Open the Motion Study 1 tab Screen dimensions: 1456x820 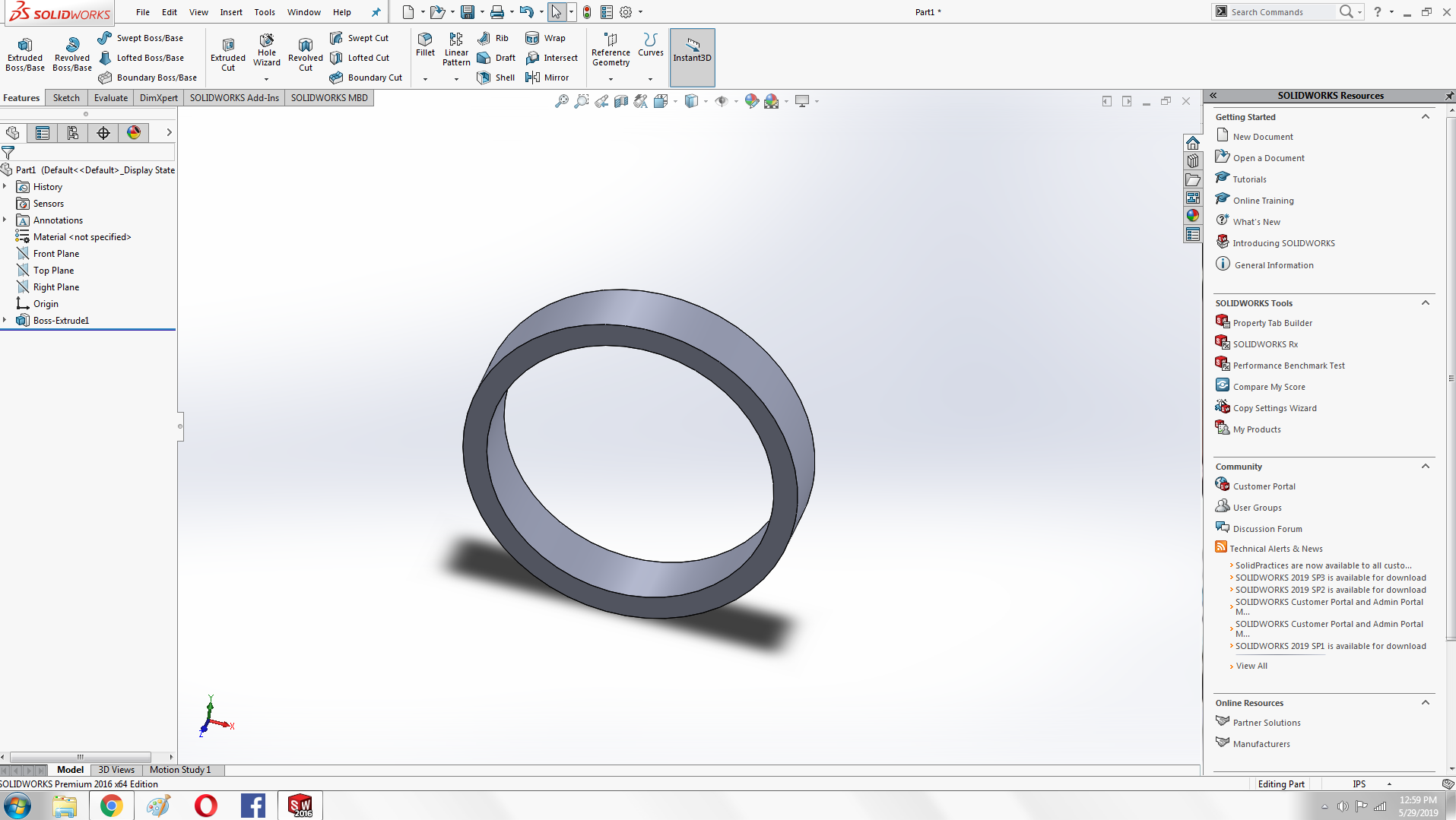tap(180, 770)
